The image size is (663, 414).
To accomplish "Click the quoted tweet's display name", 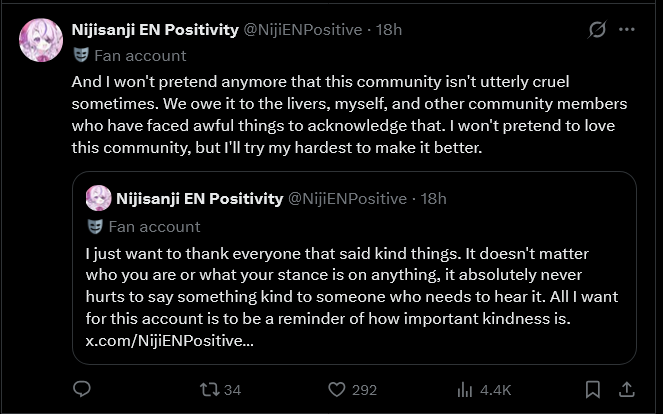I will pyautogui.click(x=199, y=198).
